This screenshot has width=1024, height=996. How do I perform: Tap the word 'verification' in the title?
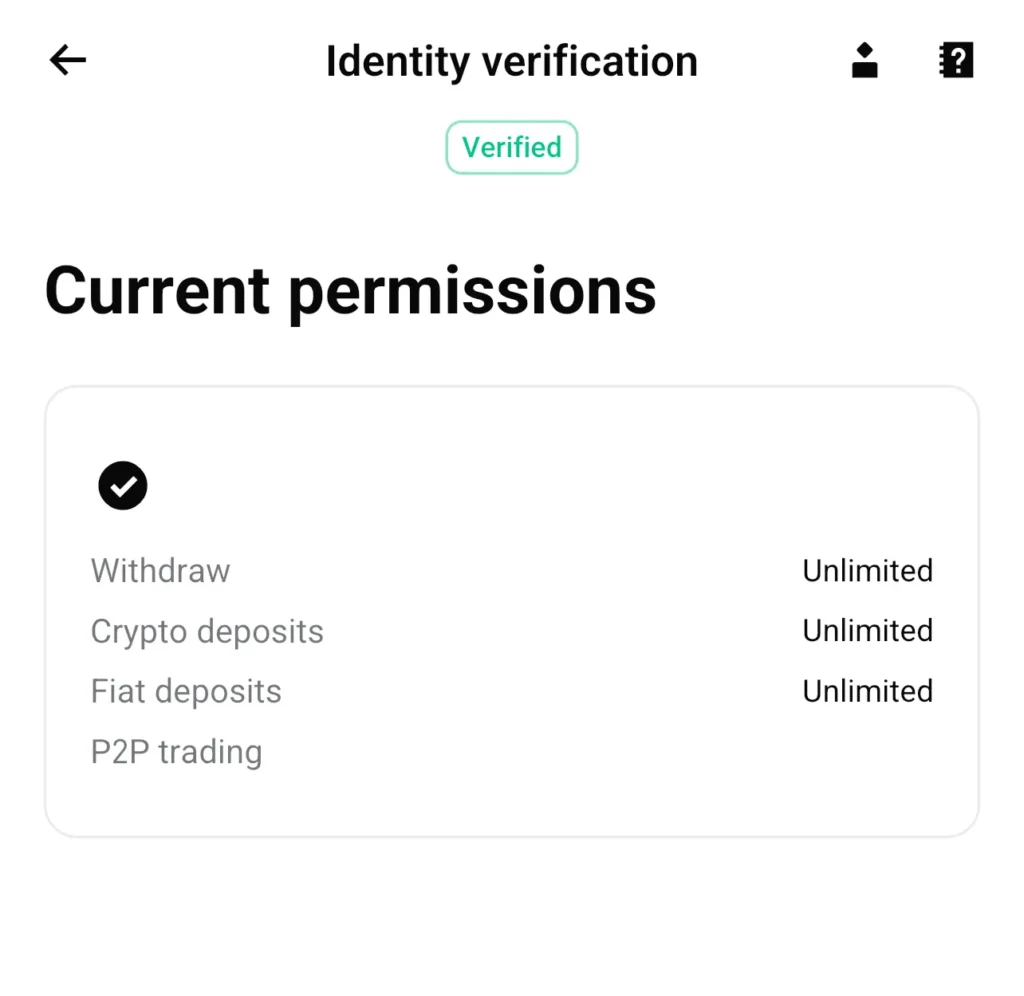[x=590, y=62]
